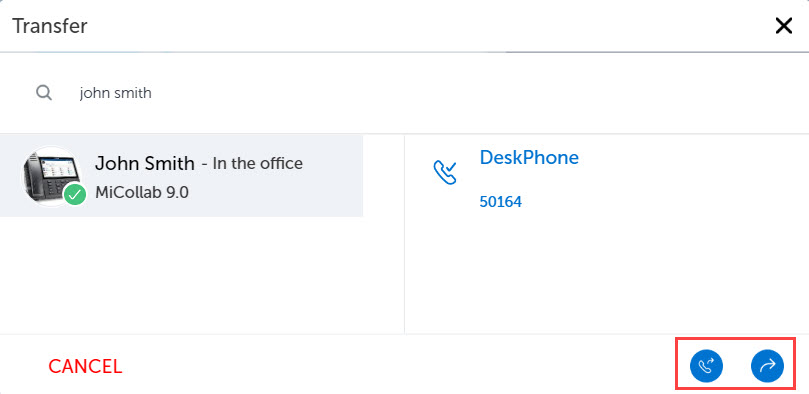The image size is (809, 394).
Task: Click blank space below 50164 in details pane
Action: 607,273
